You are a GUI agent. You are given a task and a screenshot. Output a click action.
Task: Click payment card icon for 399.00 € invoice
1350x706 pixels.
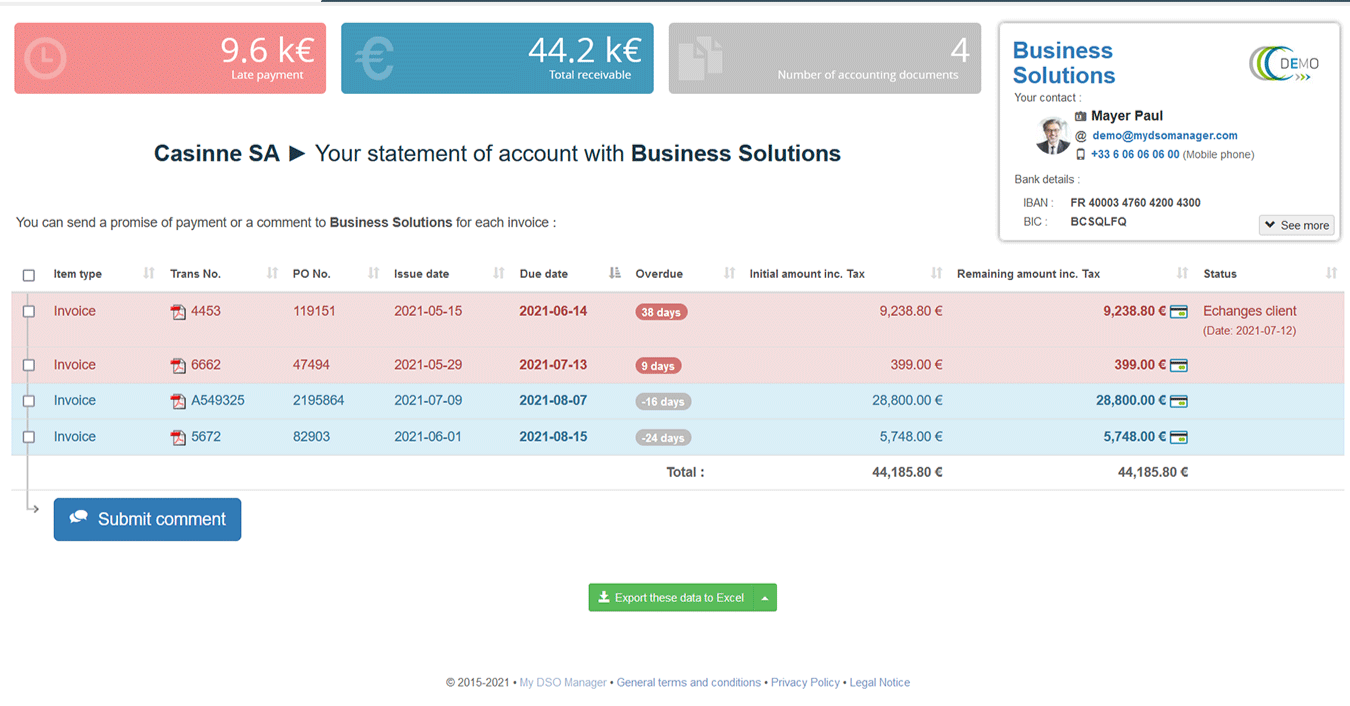pos(1179,366)
